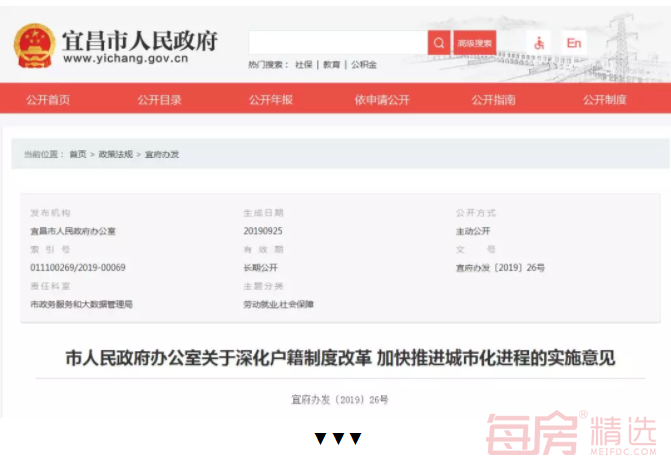Viewport: 671px width, 470px height.
Task: Click the 当前位置 breadcrumb label
Action: point(44,154)
